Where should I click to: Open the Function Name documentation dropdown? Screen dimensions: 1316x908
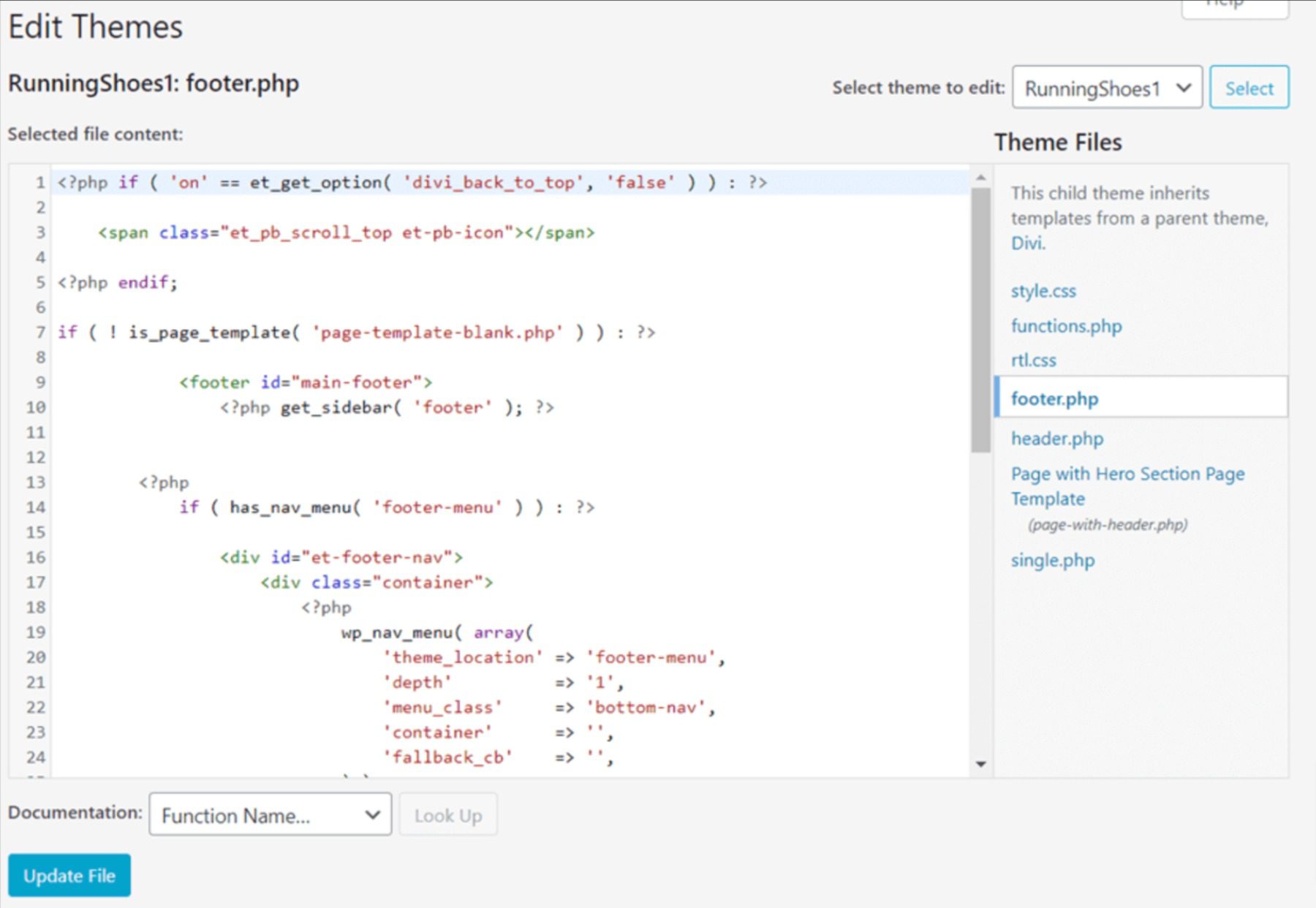pyautogui.click(x=271, y=814)
